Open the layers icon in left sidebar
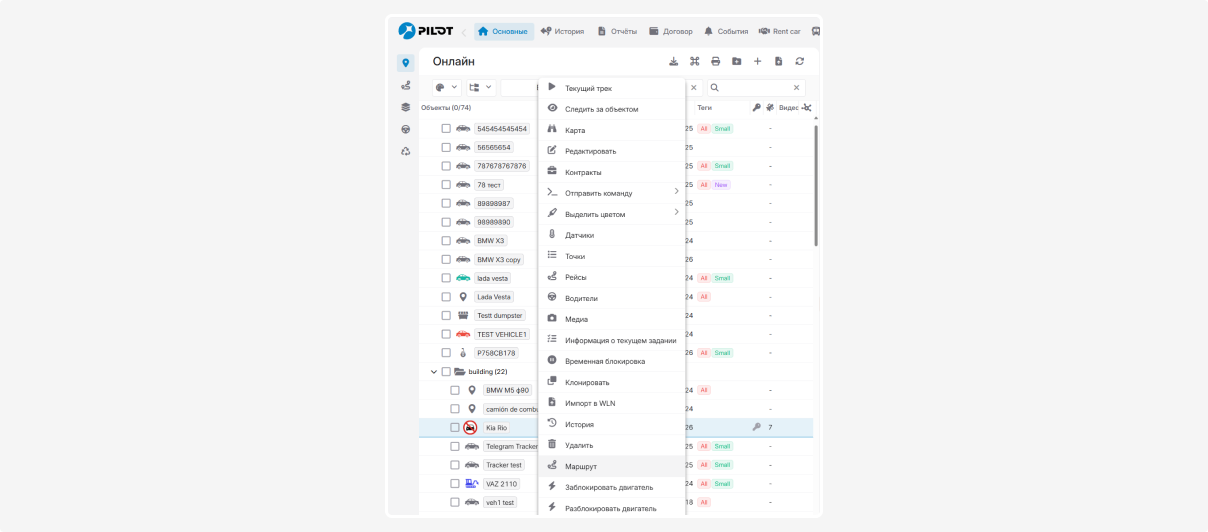The image size is (1208, 532). click(405, 107)
